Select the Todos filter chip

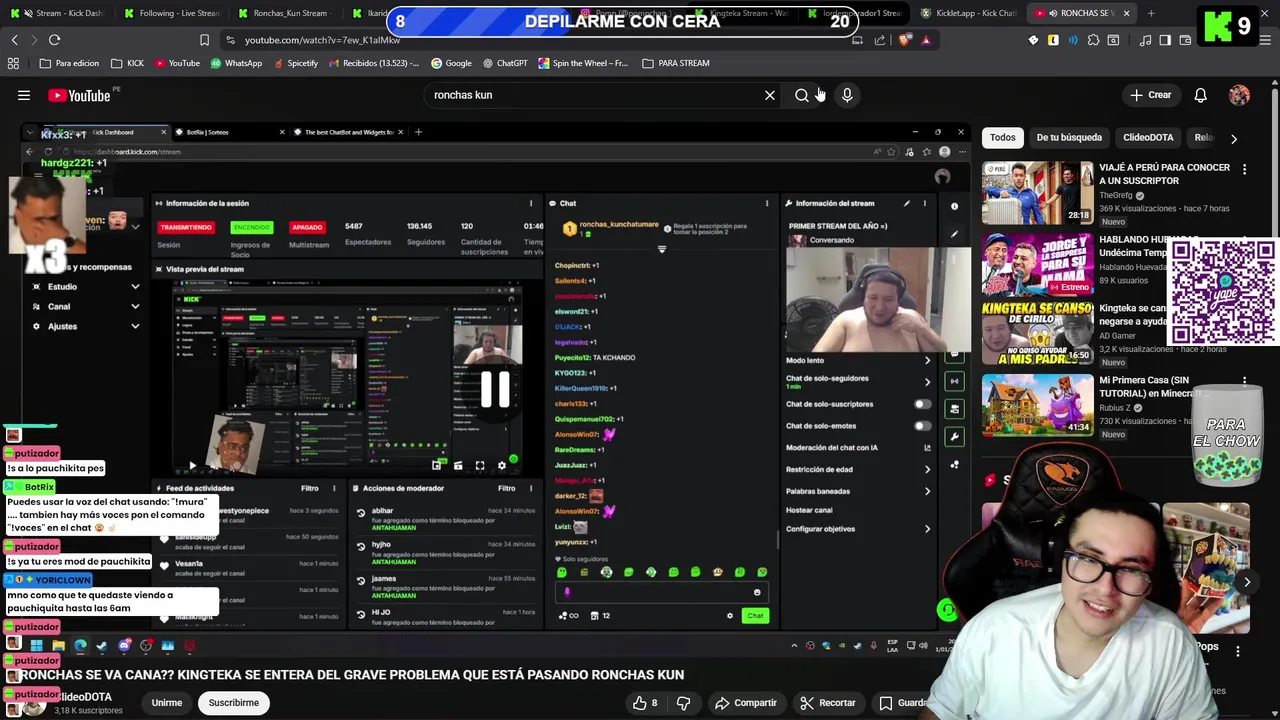pos(1003,138)
